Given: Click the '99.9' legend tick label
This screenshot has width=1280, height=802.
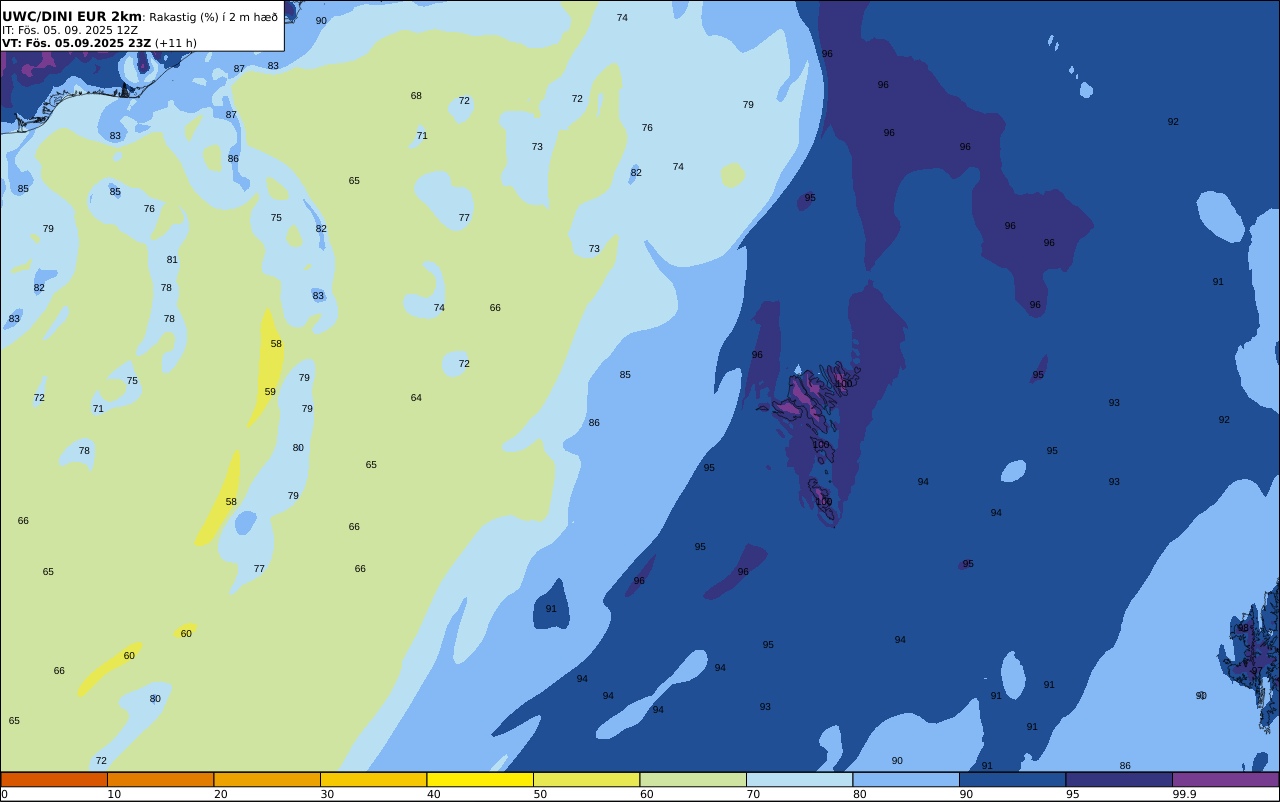Looking at the screenshot, I should pyautogui.click(x=1185, y=794).
